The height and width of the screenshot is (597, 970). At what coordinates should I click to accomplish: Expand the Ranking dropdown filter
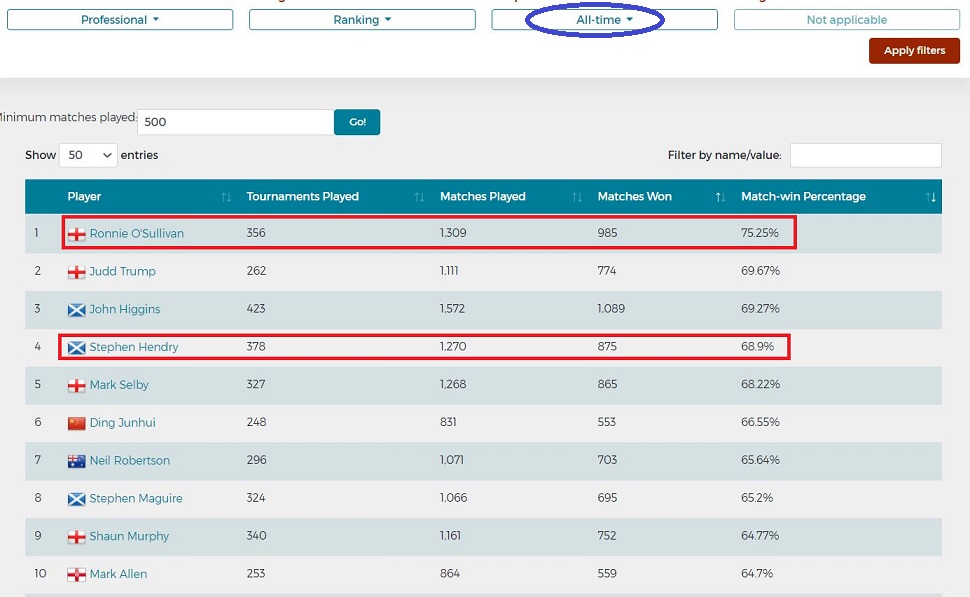point(362,20)
